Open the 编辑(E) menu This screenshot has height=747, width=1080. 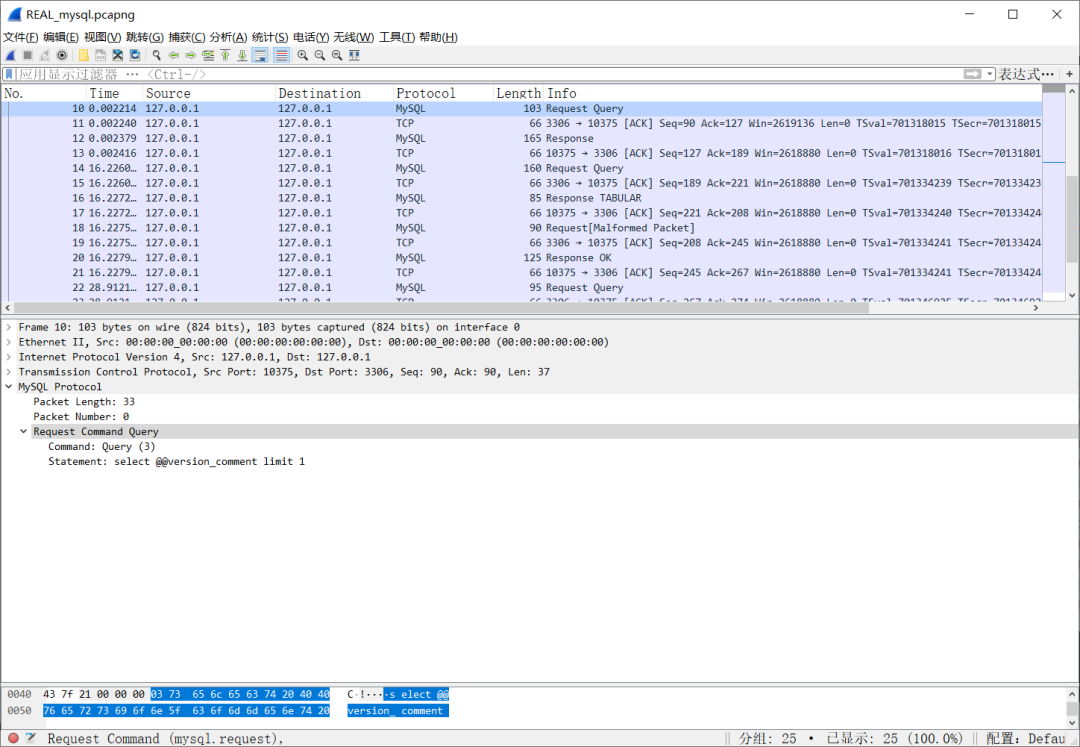(61, 37)
